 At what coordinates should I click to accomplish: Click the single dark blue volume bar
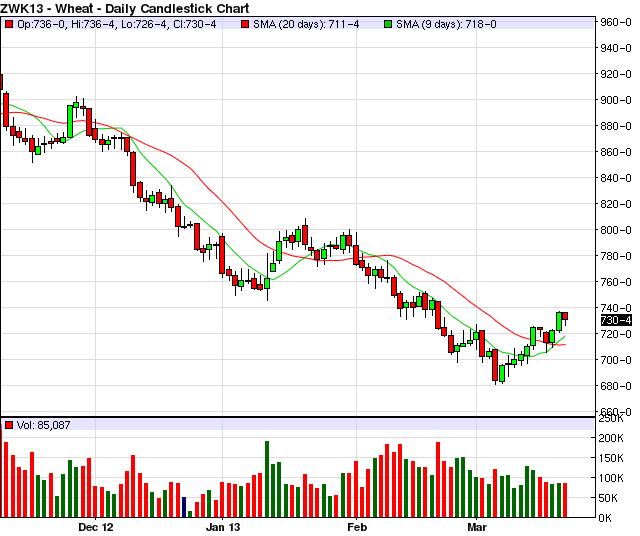(184, 507)
